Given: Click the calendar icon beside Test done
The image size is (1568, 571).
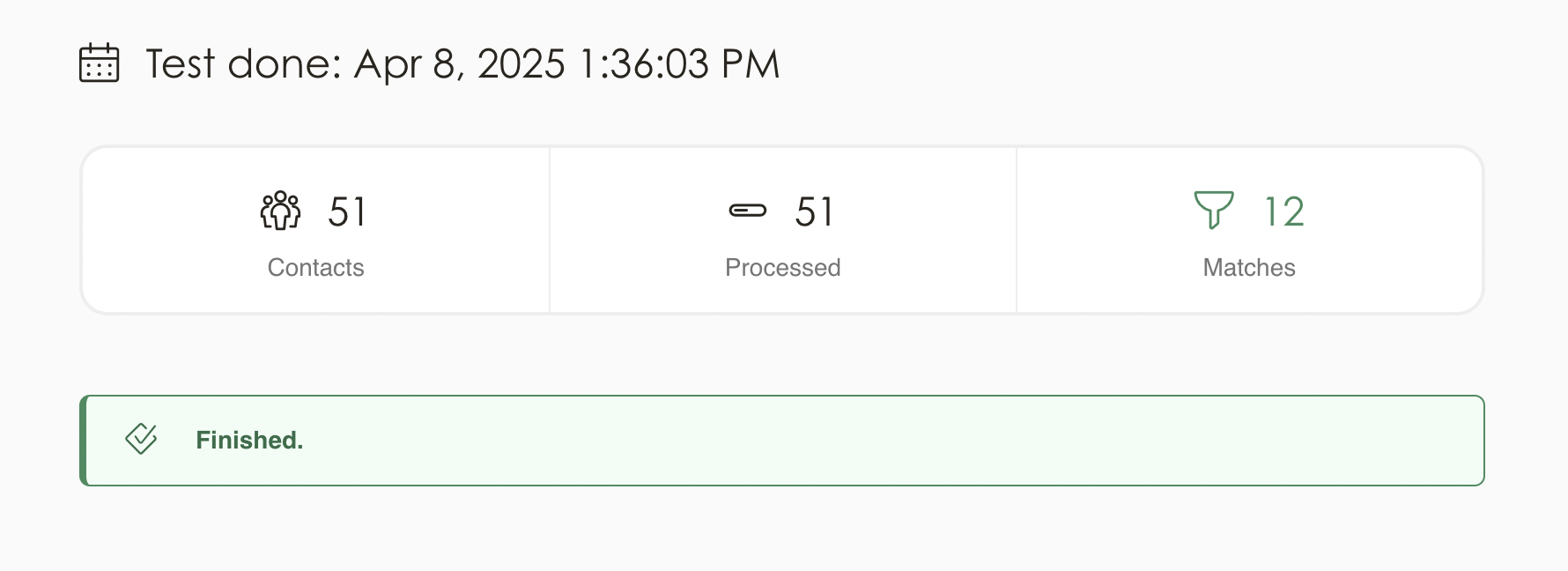Looking at the screenshot, I should click(x=99, y=63).
